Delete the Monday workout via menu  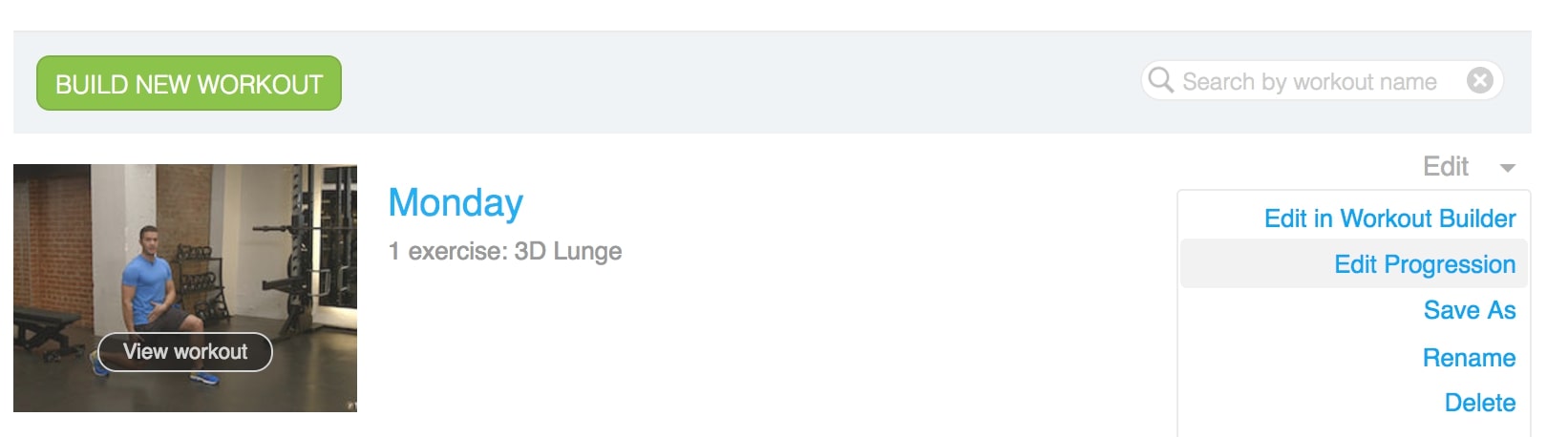(x=1479, y=403)
